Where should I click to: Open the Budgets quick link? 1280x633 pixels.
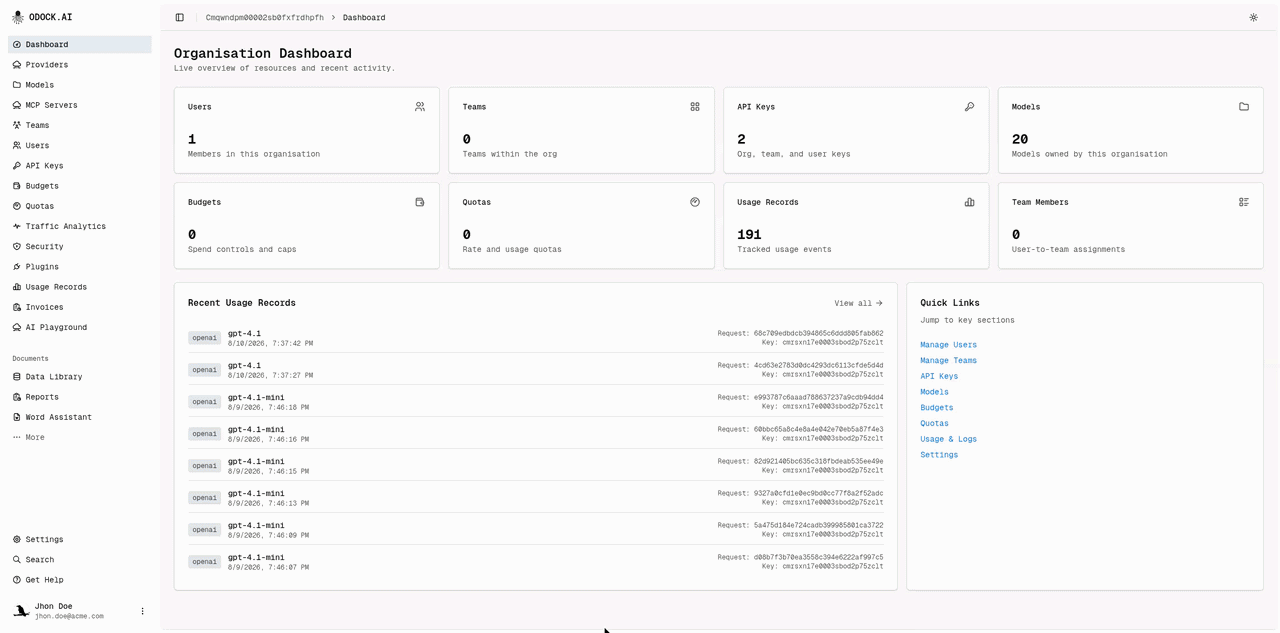click(x=937, y=408)
